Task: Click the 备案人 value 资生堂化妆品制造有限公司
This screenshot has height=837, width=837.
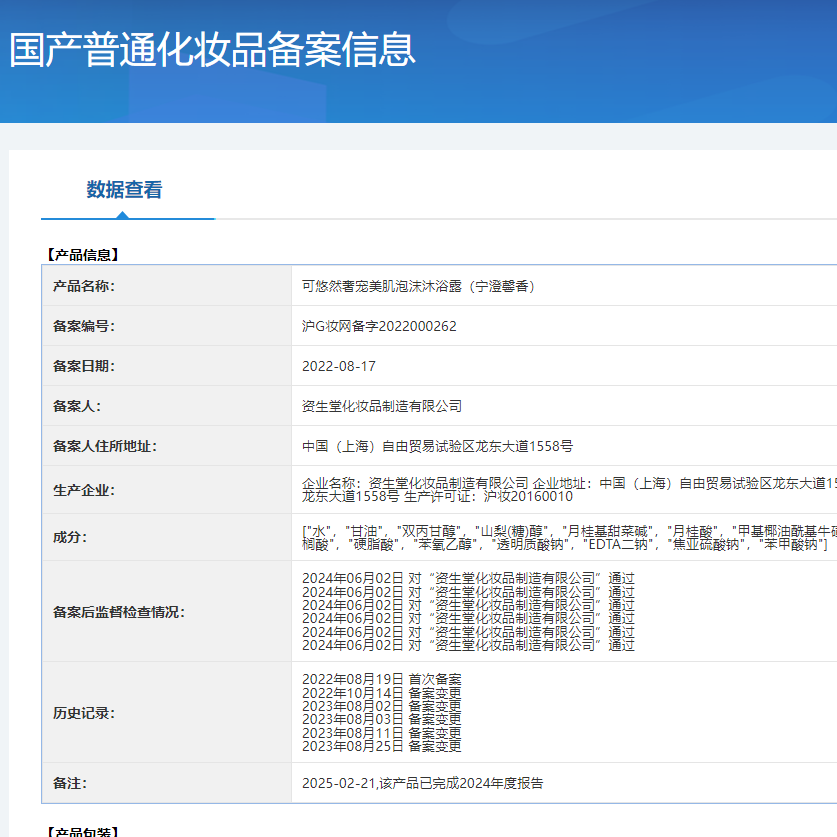Action: point(382,406)
